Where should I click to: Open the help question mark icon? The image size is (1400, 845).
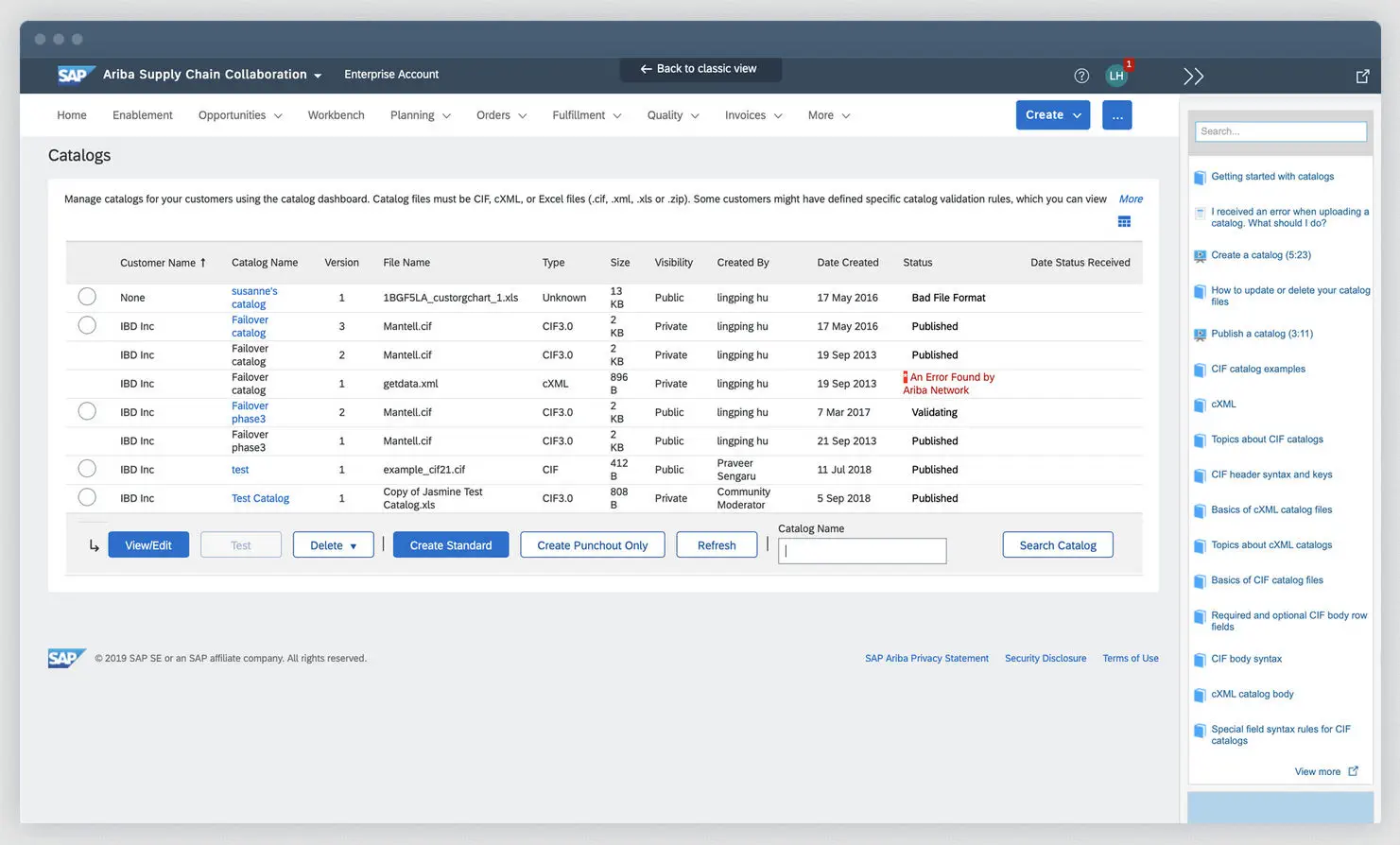[1081, 76]
